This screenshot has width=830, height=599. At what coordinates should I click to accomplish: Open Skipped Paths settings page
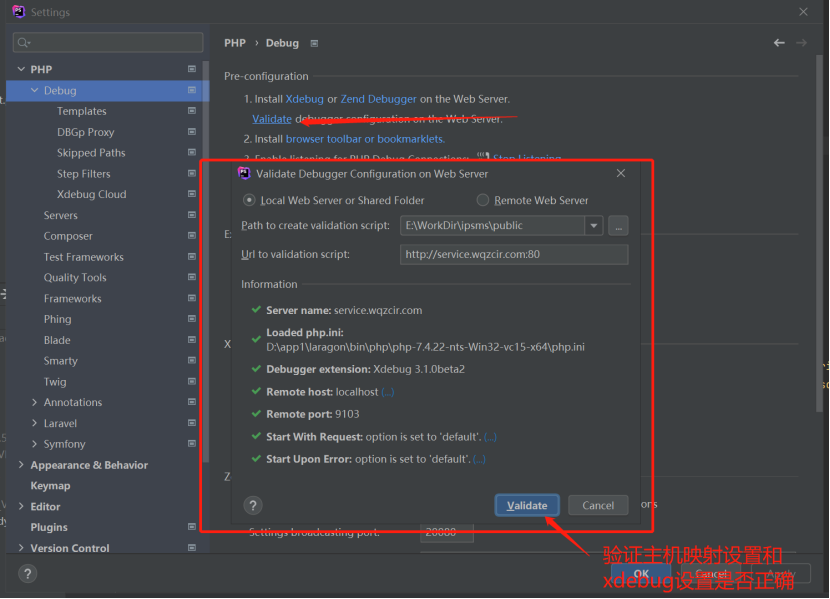click(91, 152)
